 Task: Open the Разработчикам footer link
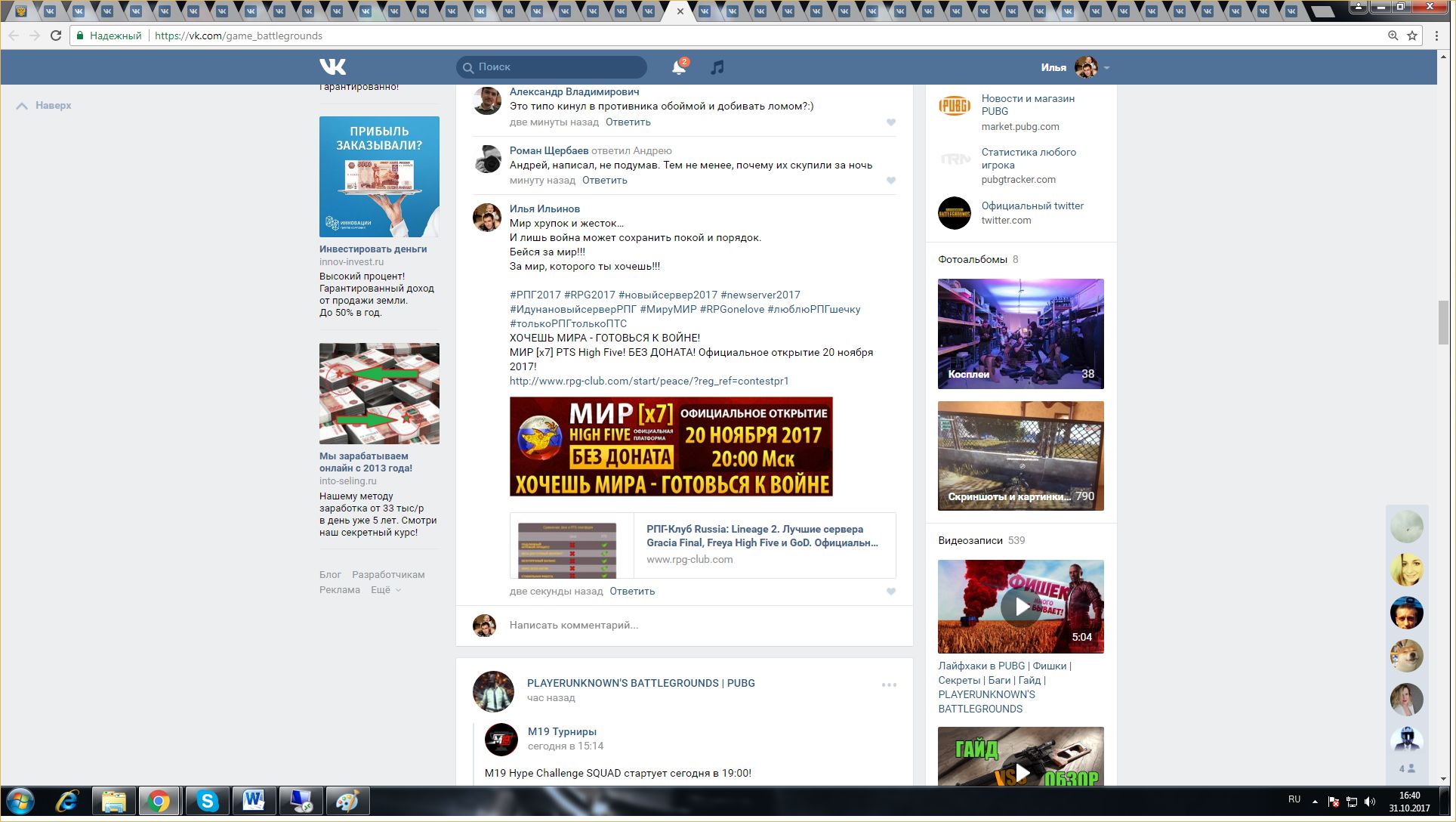[388, 574]
